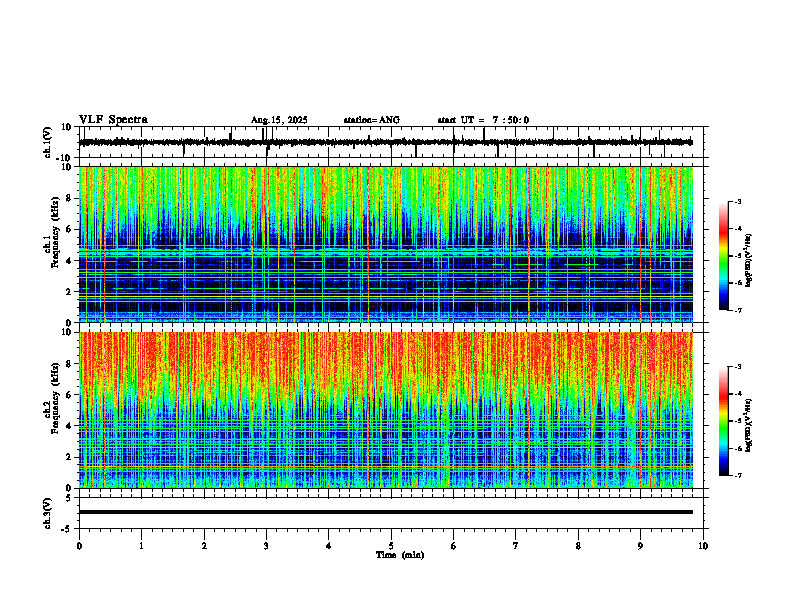This screenshot has width=792, height=612.
Task: Click the "-3" label atop ch.1 colorbar
Action: [737, 201]
